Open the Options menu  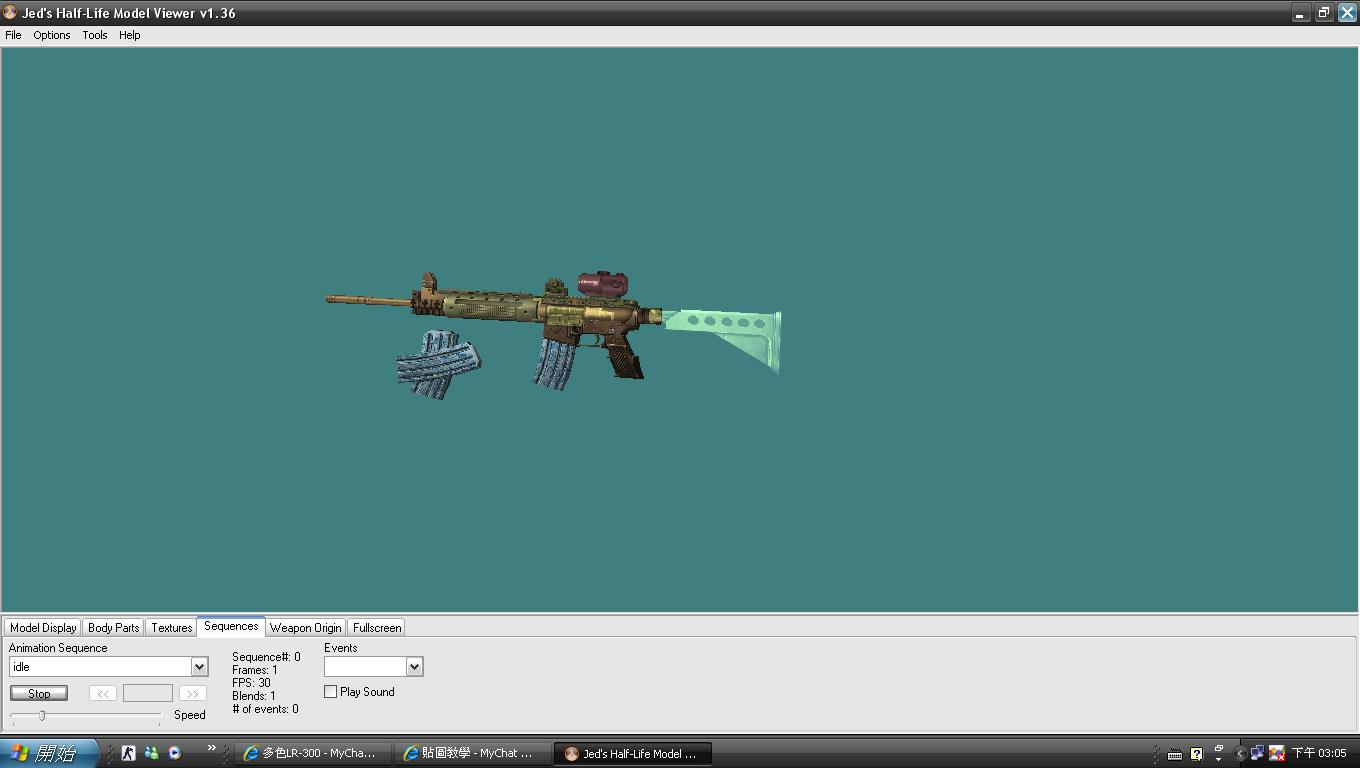[52, 35]
